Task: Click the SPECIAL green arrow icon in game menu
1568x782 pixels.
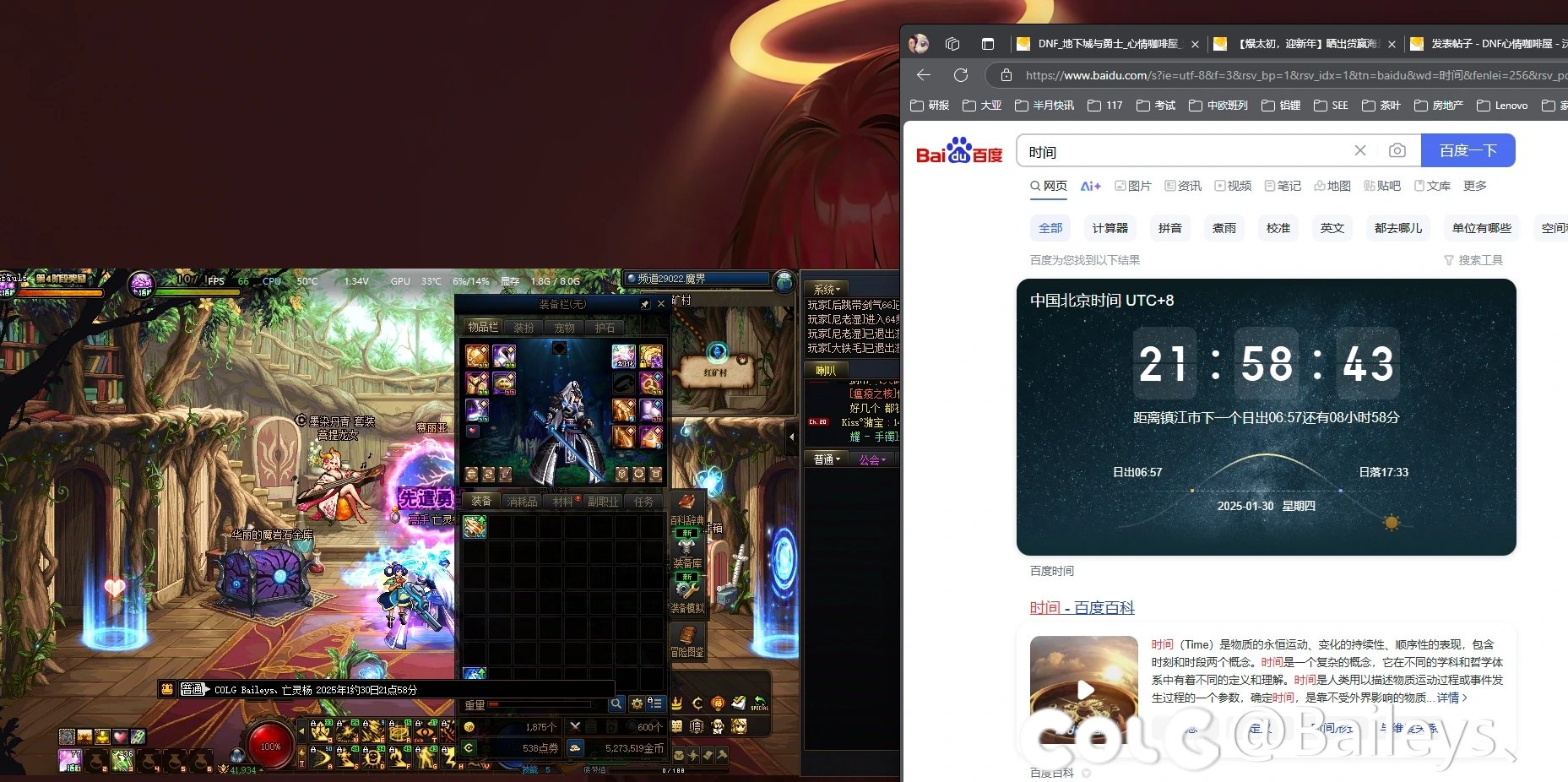Action: point(760,703)
